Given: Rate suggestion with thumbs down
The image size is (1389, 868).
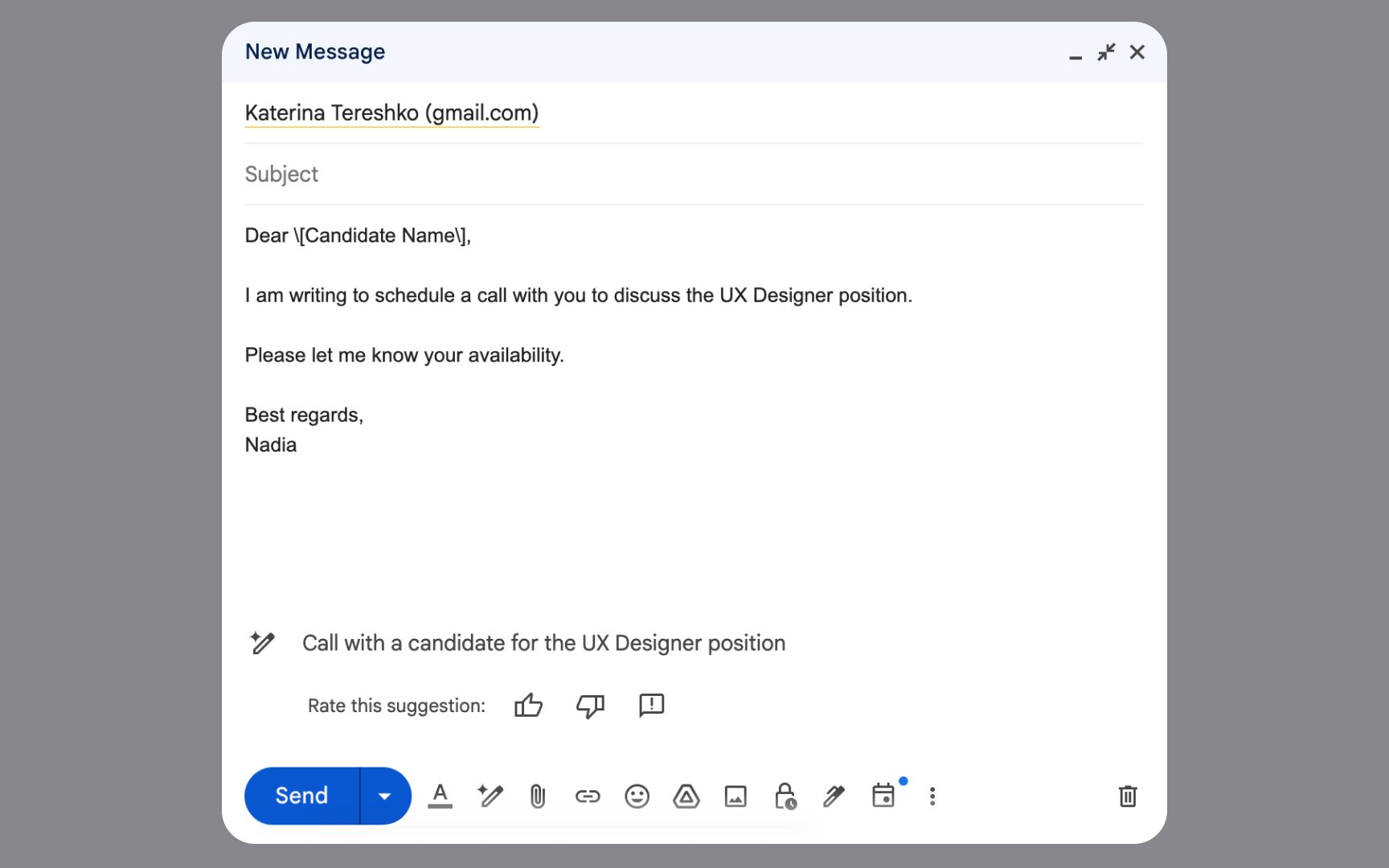Looking at the screenshot, I should click(x=590, y=706).
